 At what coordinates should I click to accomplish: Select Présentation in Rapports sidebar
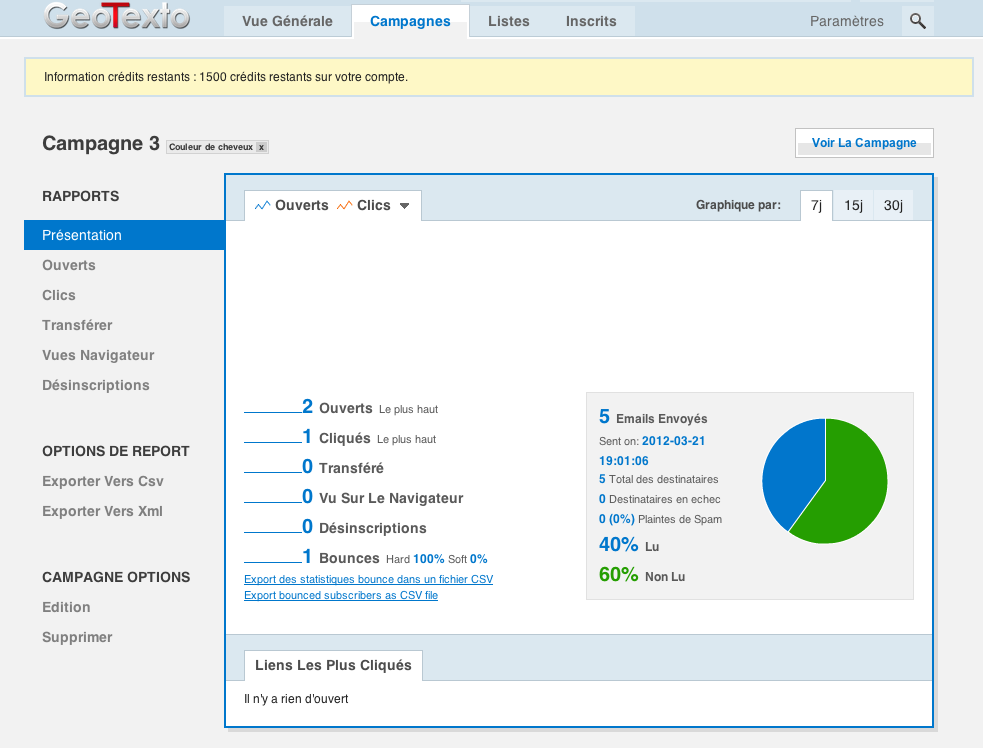pos(124,235)
